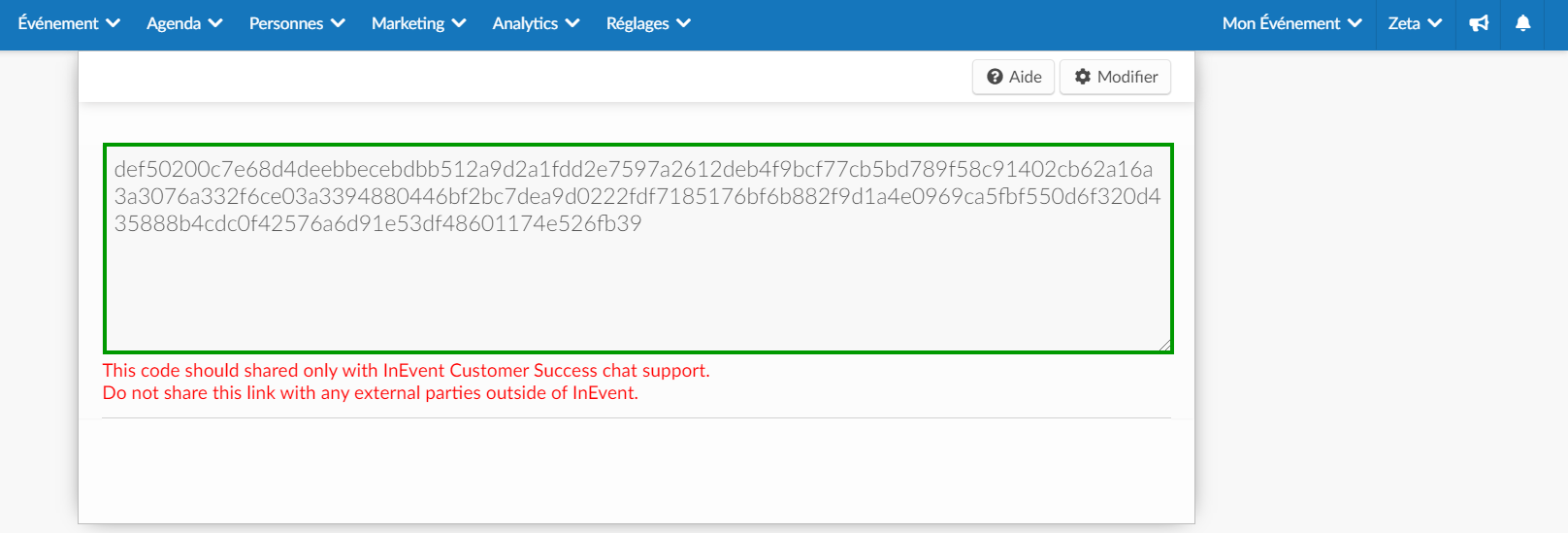Open the Marketing menu
Viewport: 1568px width, 533px height.
[x=419, y=23]
